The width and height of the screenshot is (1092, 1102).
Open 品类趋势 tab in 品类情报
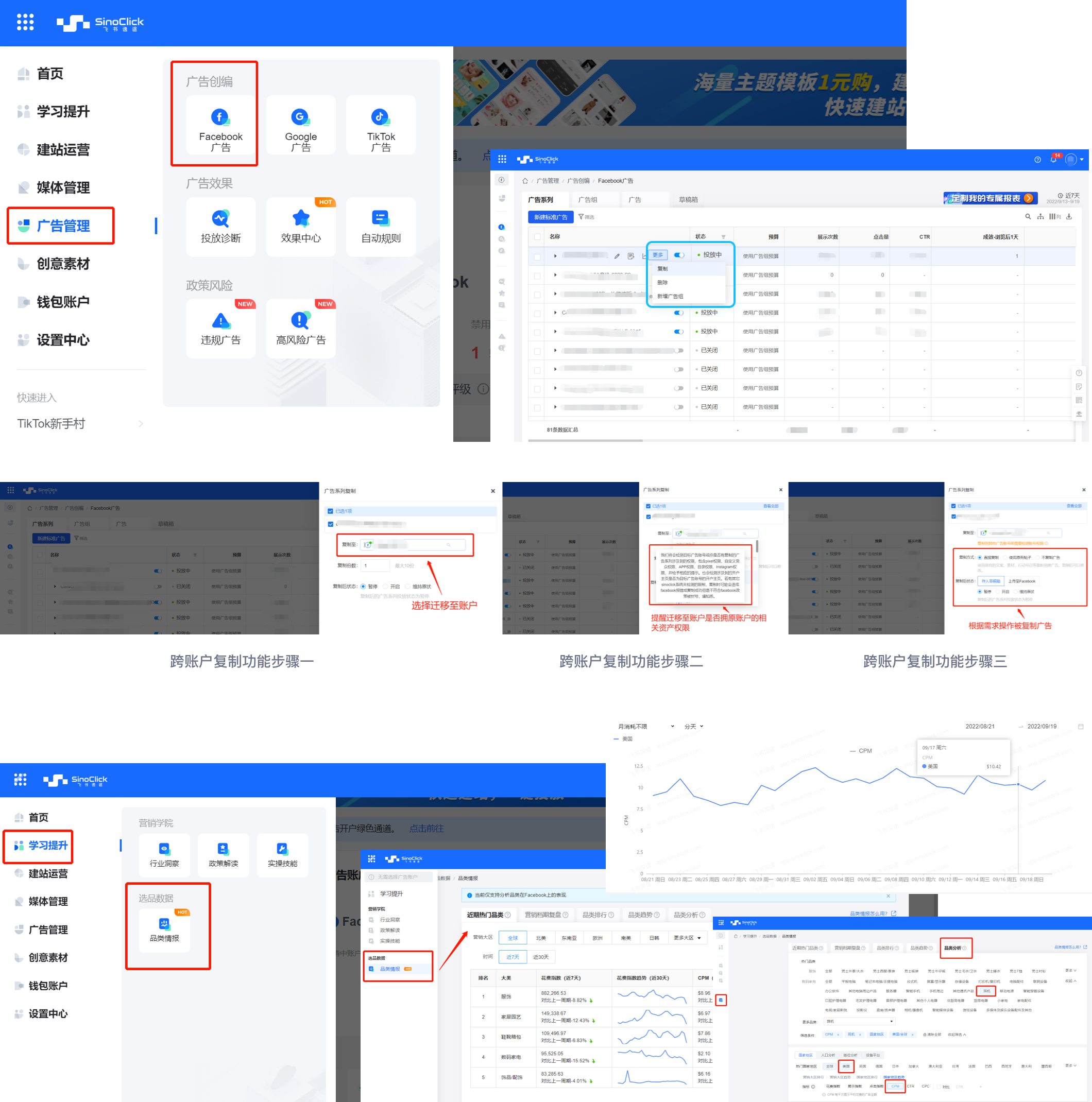643,915
